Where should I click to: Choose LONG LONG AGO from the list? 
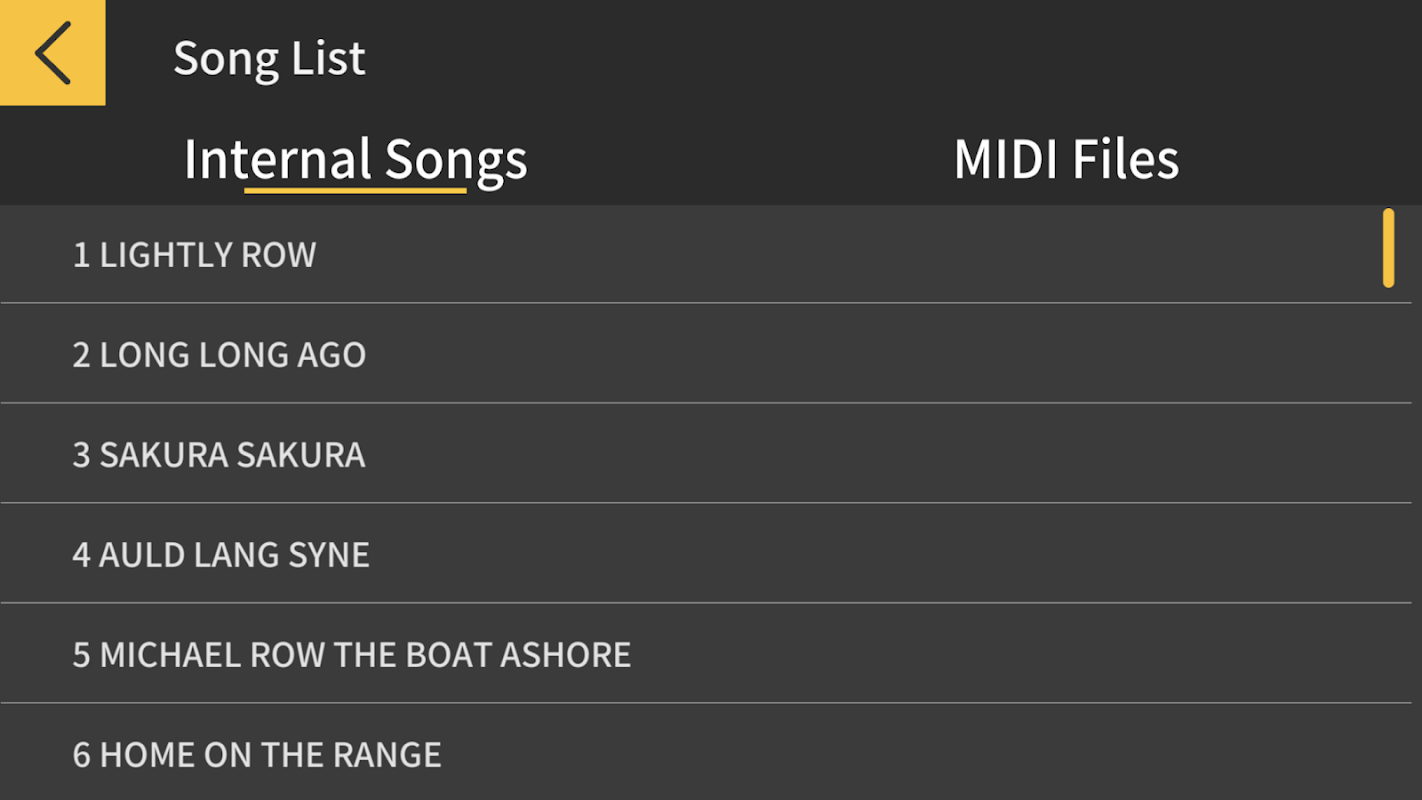[219, 355]
